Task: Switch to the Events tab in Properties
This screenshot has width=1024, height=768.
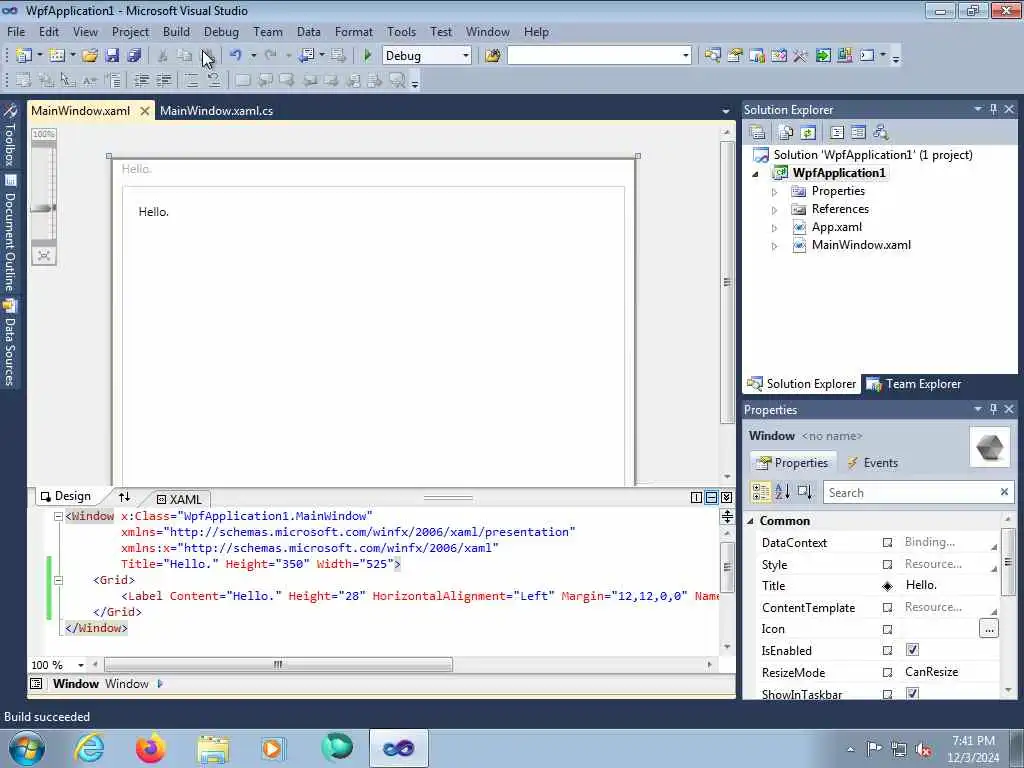Action: [872, 462]
